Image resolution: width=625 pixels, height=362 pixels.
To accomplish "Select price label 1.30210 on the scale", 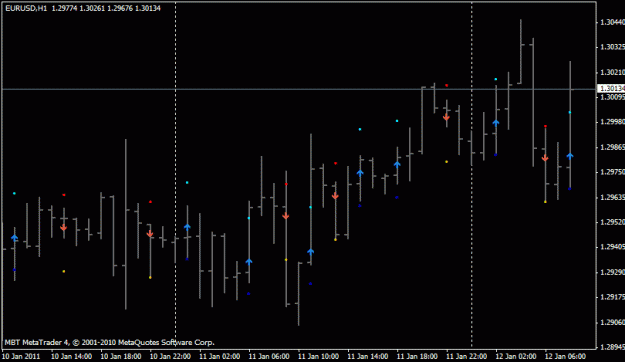I will click(x=612, y=73).
